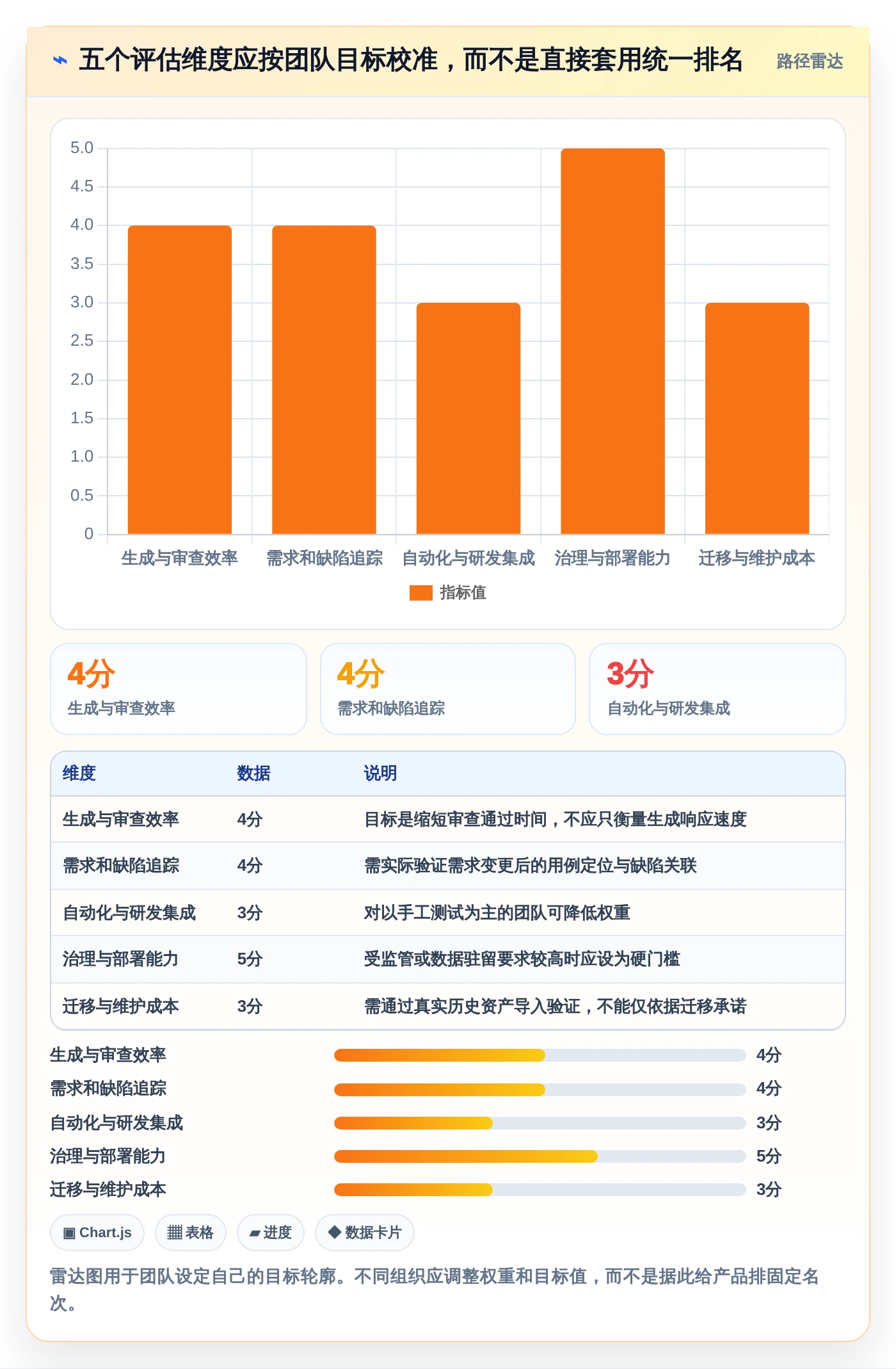Select the Chart.js chip
Screen dimensions: 896x1369
pos(97,1233)
